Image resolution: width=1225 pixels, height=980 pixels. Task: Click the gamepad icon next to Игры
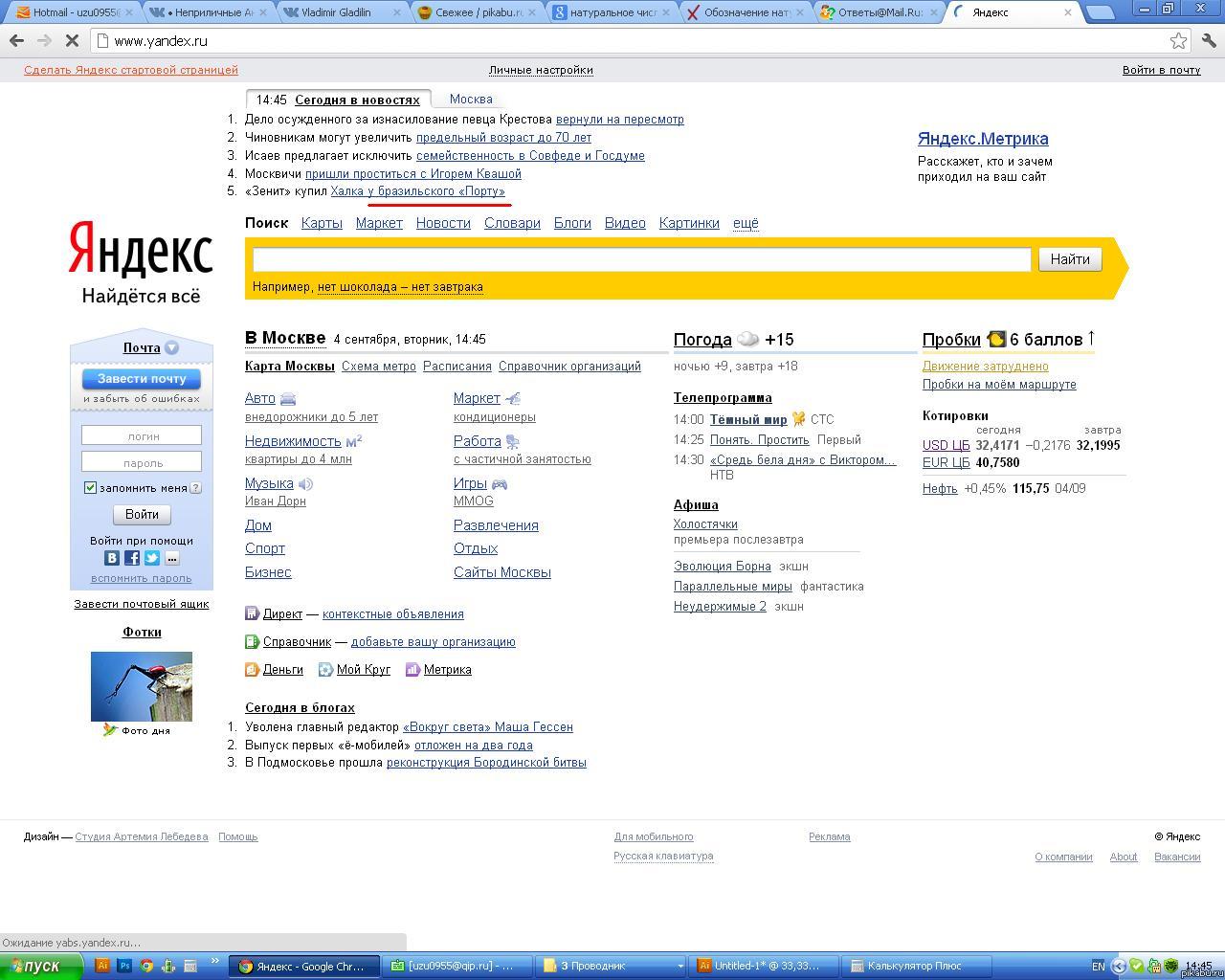499,484
